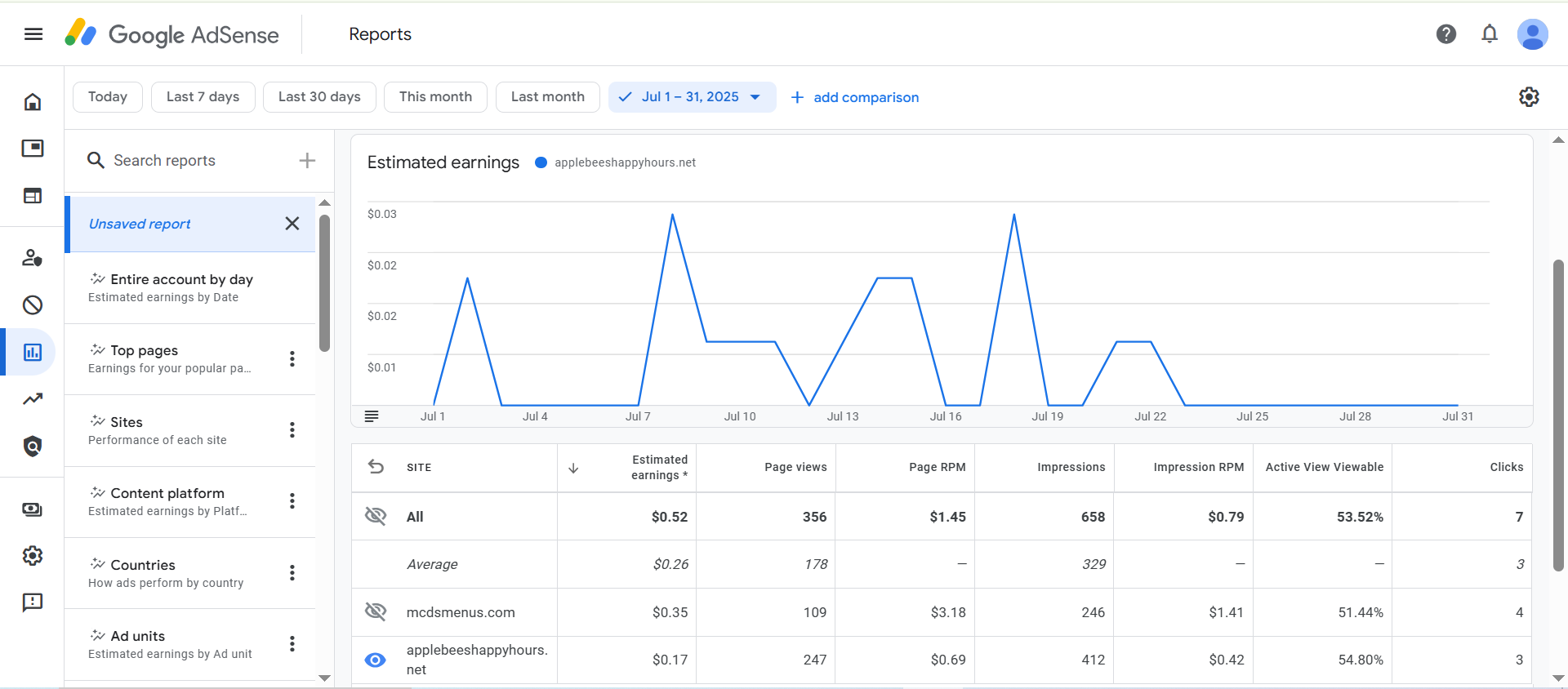This screenshot has height=689, width=1568.
Task: Click Active View Viewable column header
Action: (x=1324, y=467)
